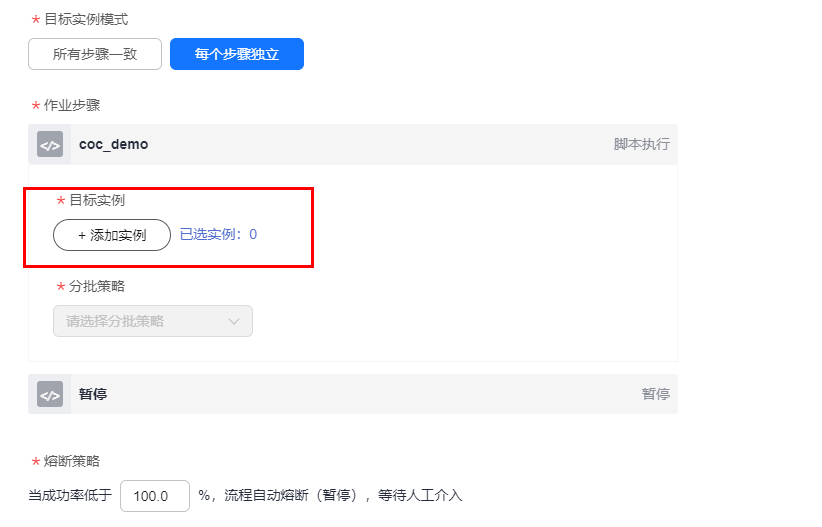Click the 暂停 type label at right
Screen dimensions: 822x527
click(655, 394)
